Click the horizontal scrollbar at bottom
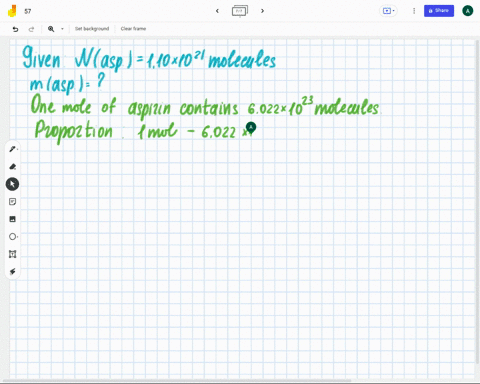 tap(177, 380)
